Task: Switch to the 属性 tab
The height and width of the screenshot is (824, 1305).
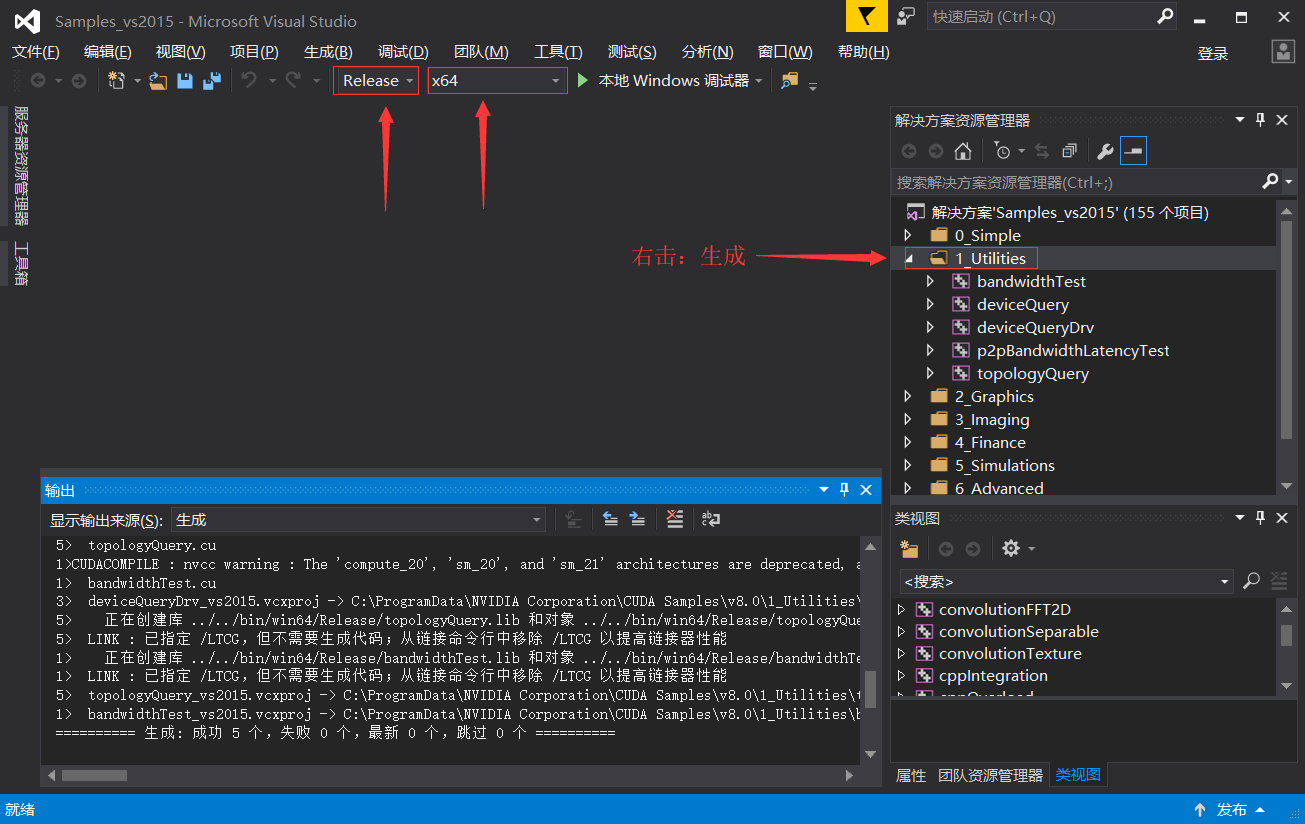Action: (x=911, y=775)
